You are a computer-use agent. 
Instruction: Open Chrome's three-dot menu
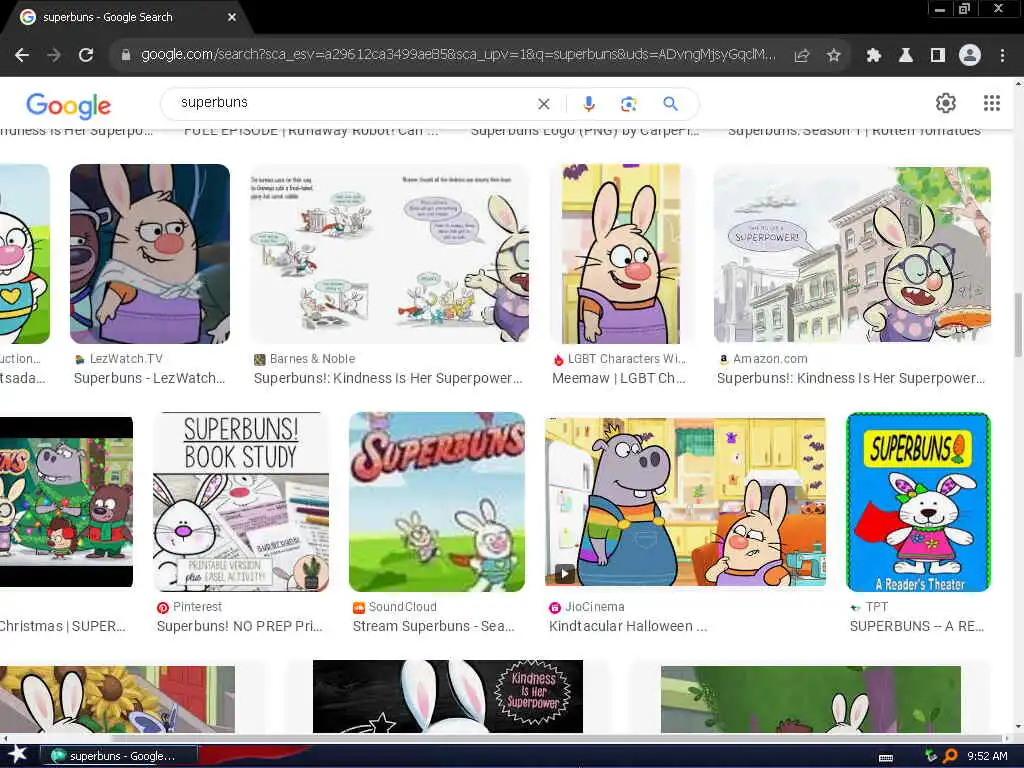[1002, 56]
